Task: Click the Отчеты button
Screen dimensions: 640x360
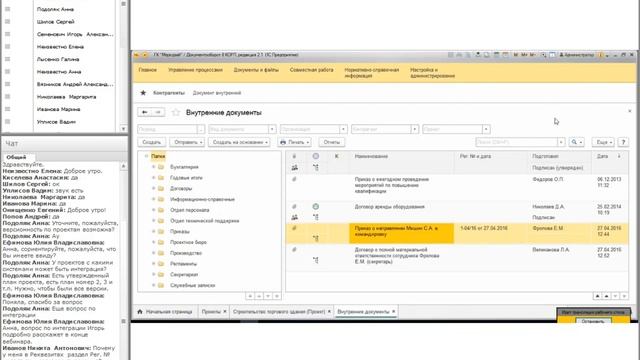Action: 331,142
